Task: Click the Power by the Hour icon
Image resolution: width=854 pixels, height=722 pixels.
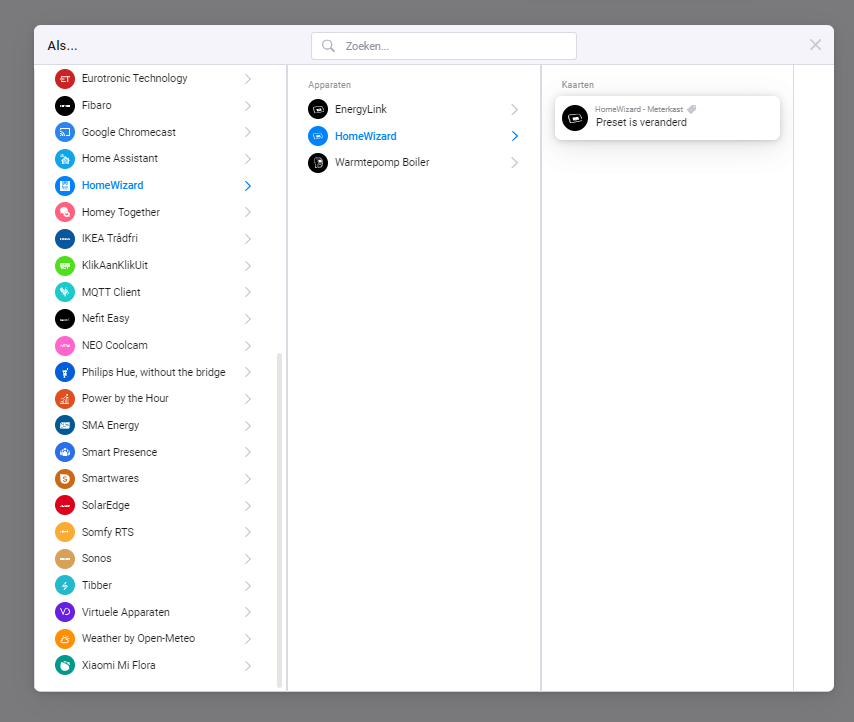Action: coord(65,399)
